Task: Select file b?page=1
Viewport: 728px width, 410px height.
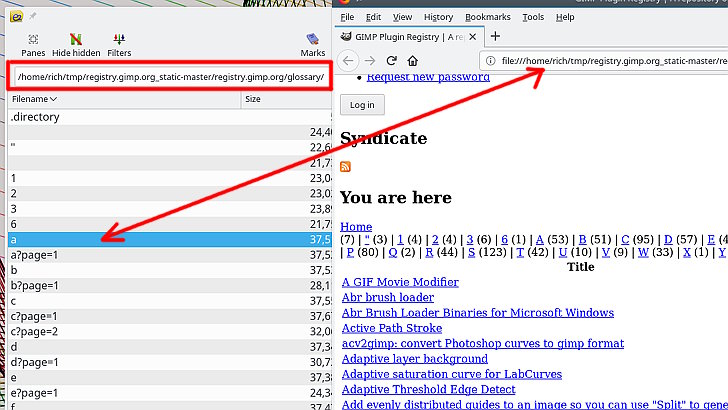Action: tap(169, 286)
